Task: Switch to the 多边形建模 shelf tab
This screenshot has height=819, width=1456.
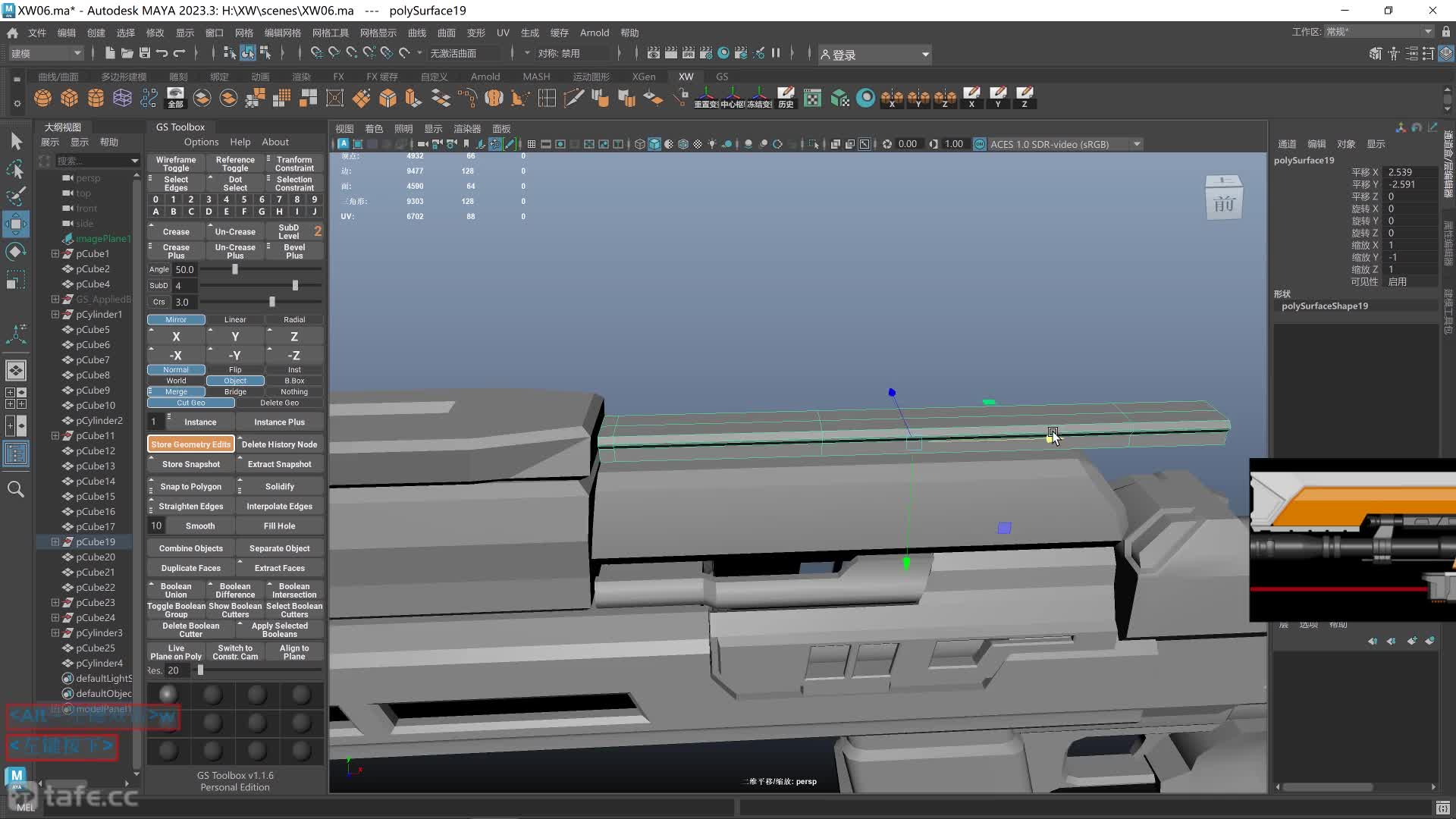Action: tap(124, 77)
